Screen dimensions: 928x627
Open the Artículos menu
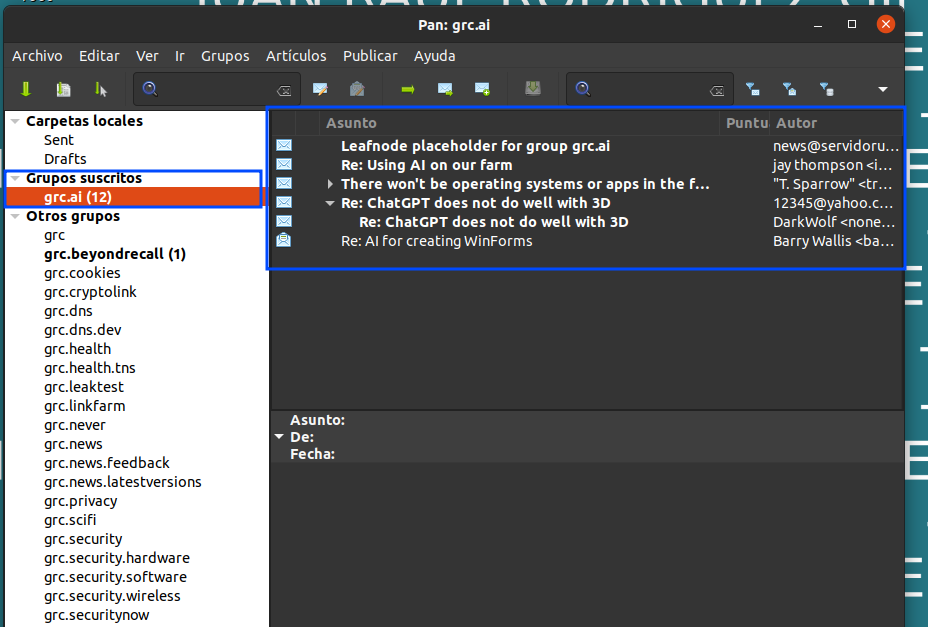pyautogui.click(x=296, y=56)
